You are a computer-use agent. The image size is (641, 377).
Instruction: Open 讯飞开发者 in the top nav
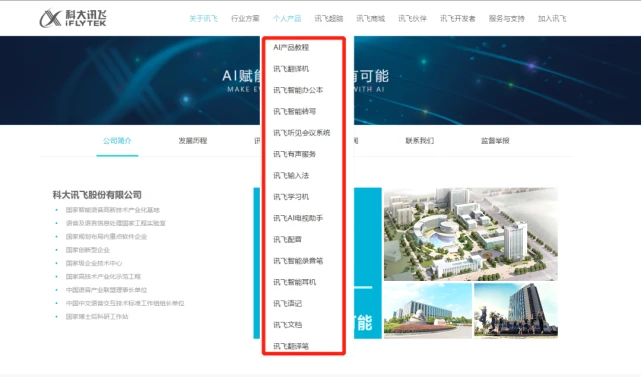457,18
